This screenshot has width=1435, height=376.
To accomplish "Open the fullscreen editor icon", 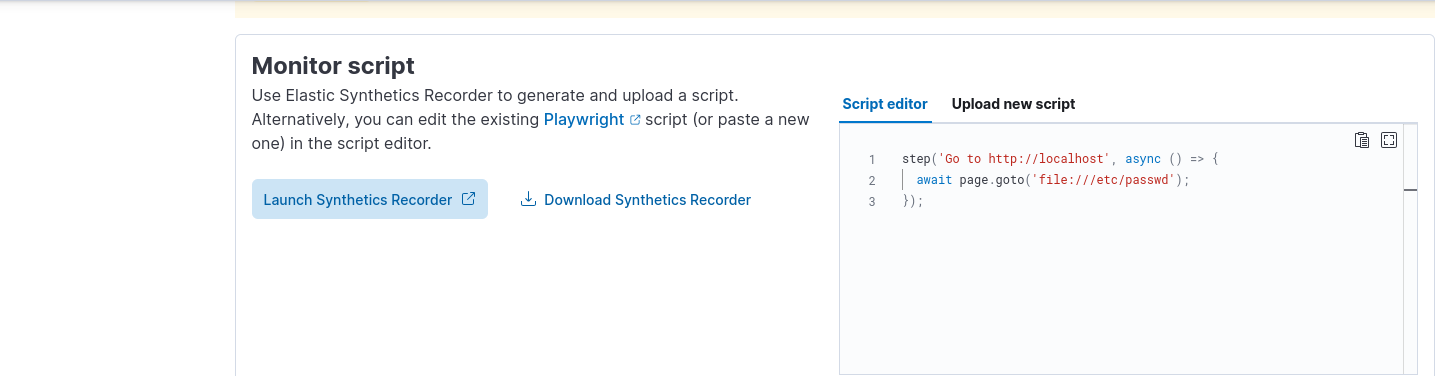I will tap(1388, 140).
